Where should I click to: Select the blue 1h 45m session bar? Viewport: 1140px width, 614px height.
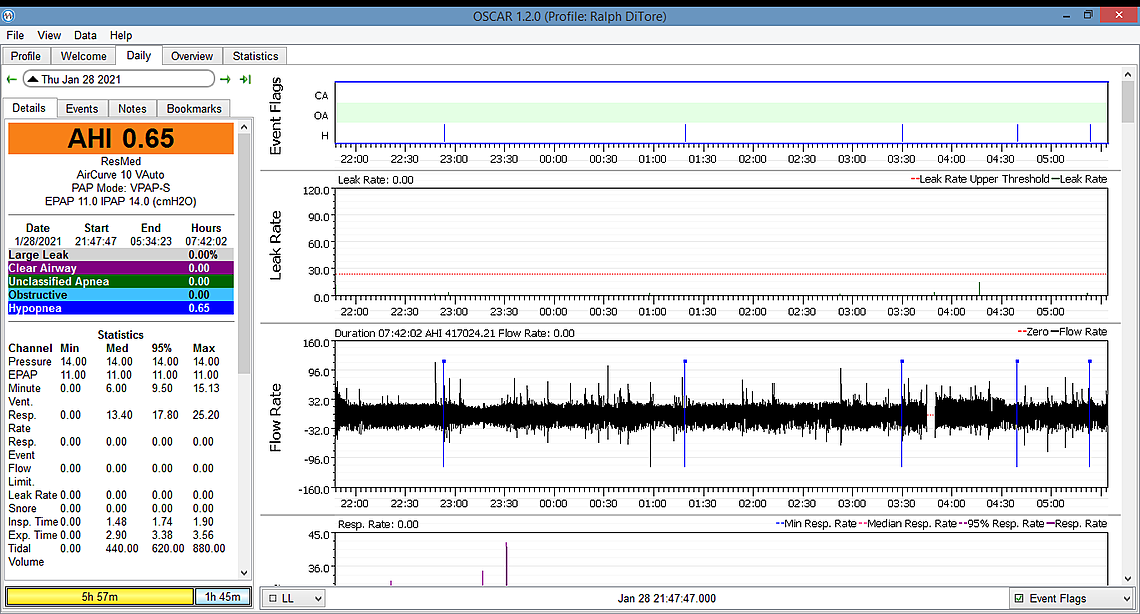[222, 597]
